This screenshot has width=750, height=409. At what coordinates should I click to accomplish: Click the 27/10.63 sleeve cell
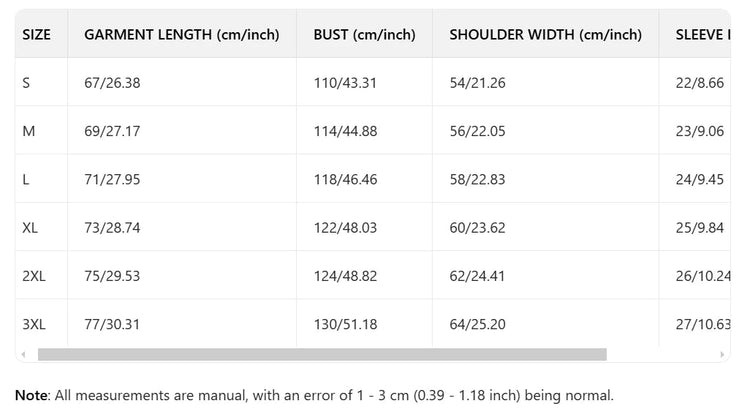pyautogui.click(x=703, y=324)
